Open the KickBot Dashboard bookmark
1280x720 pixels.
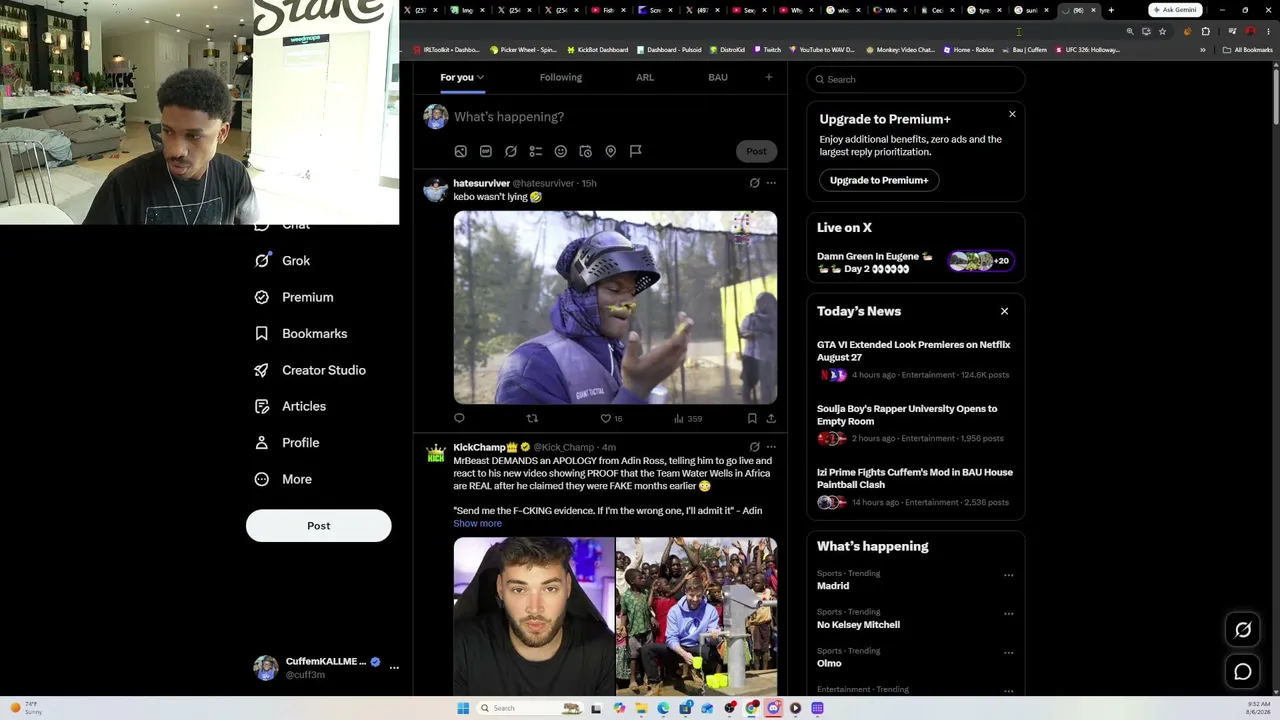coord(598,49)
